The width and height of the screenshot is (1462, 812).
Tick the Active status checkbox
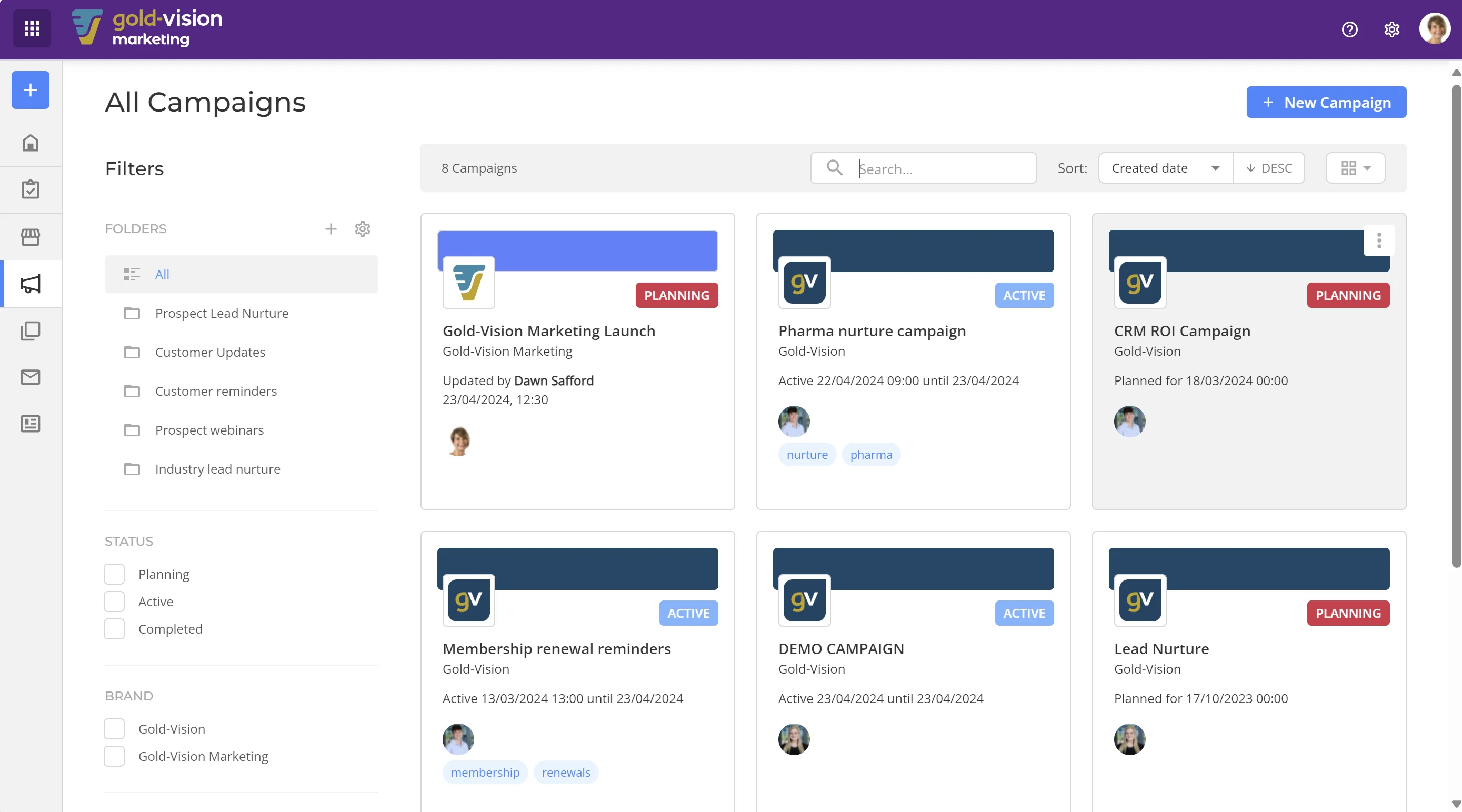pos(114,602)
